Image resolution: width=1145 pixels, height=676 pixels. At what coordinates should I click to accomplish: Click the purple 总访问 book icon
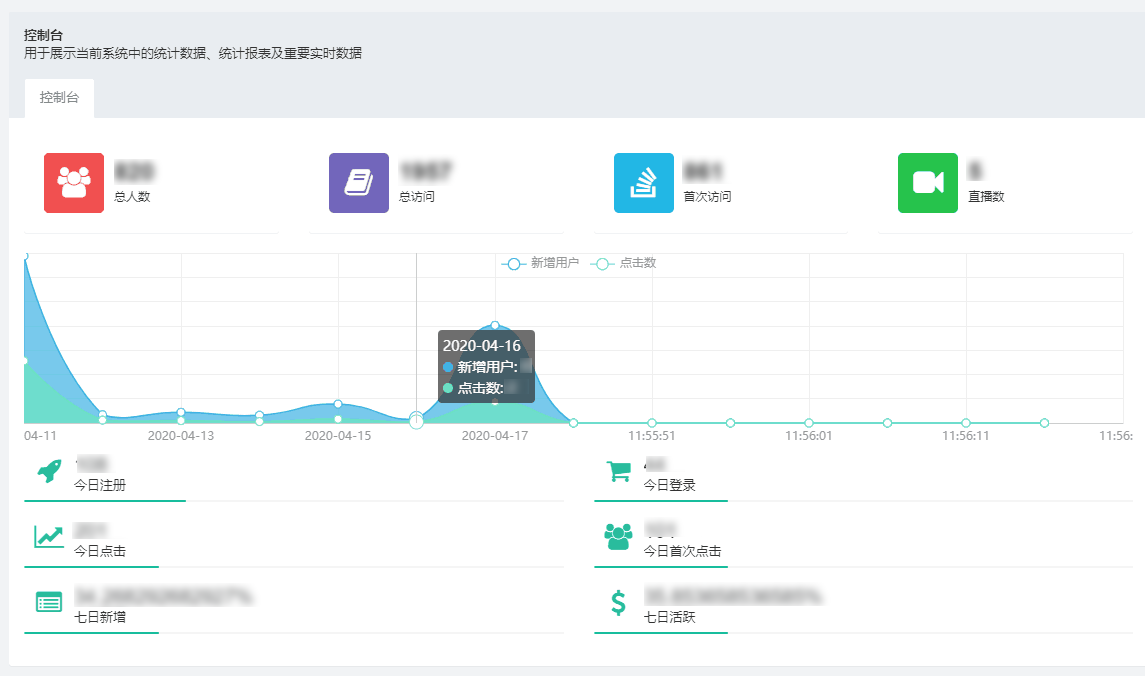pos(358,183)
